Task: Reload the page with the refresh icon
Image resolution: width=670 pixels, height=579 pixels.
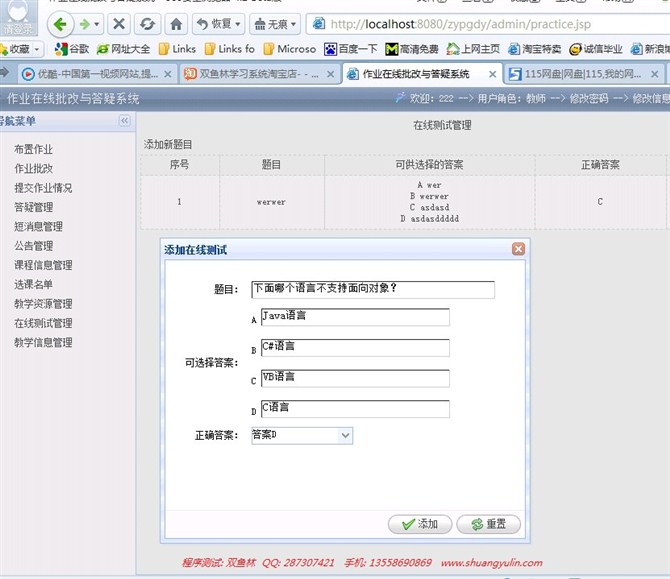Action: tap(147, 24)
